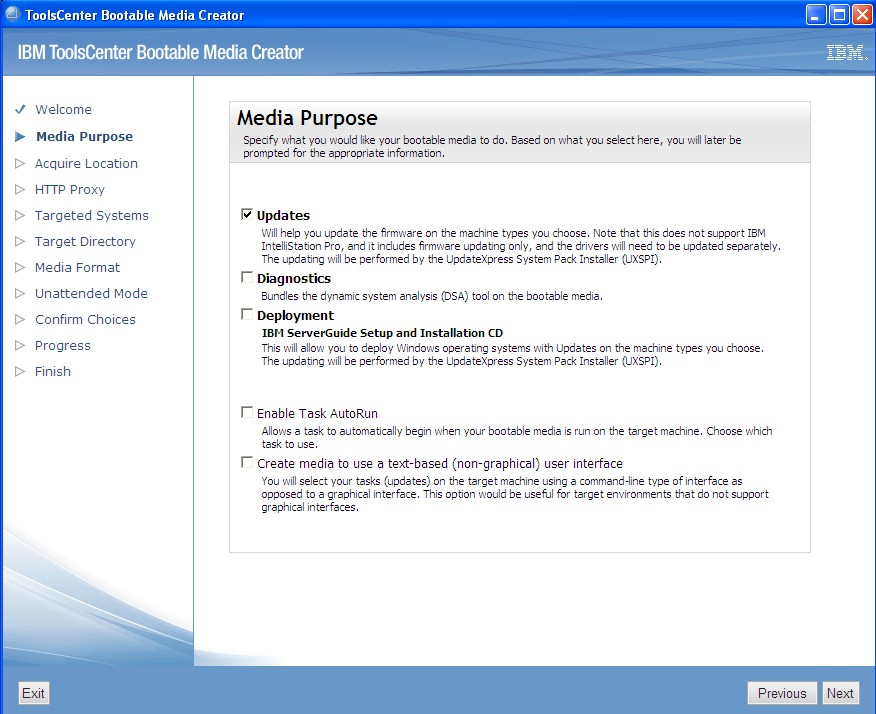Go to the Welcome step
The height and width of the screenshot is (714, 876).
coord(63,110)
